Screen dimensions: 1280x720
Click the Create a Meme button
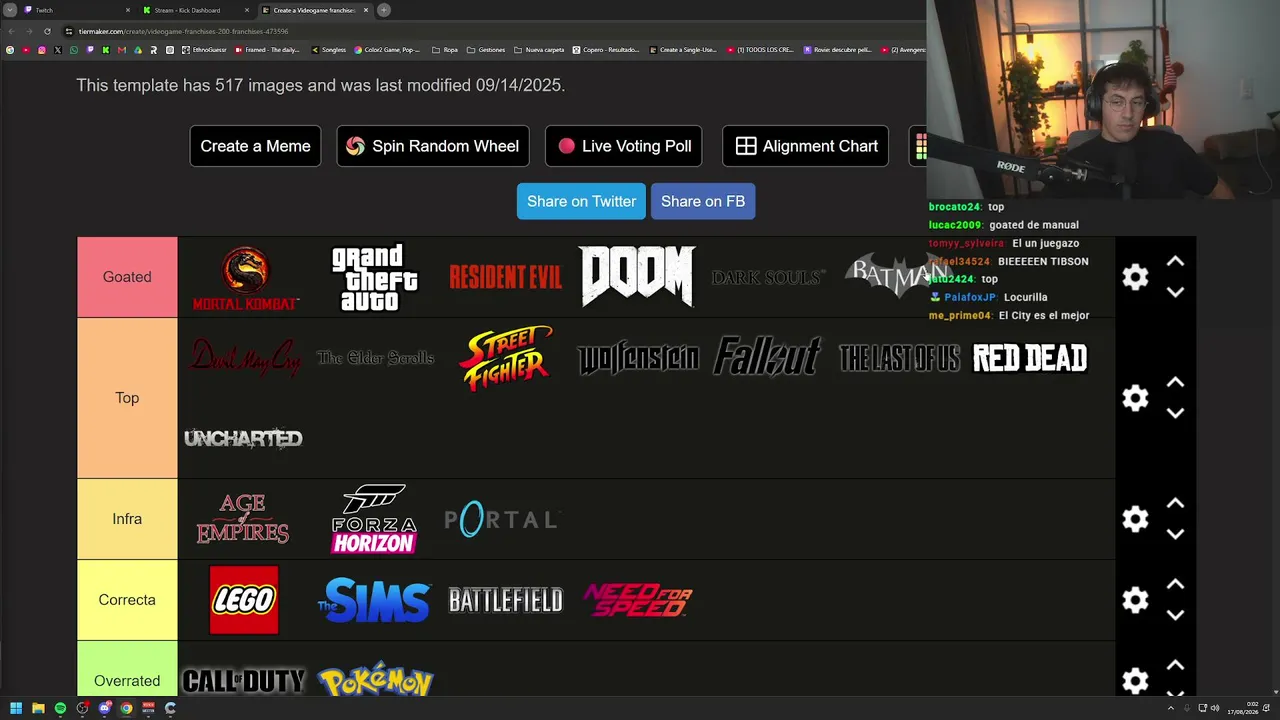click(255, 146)
